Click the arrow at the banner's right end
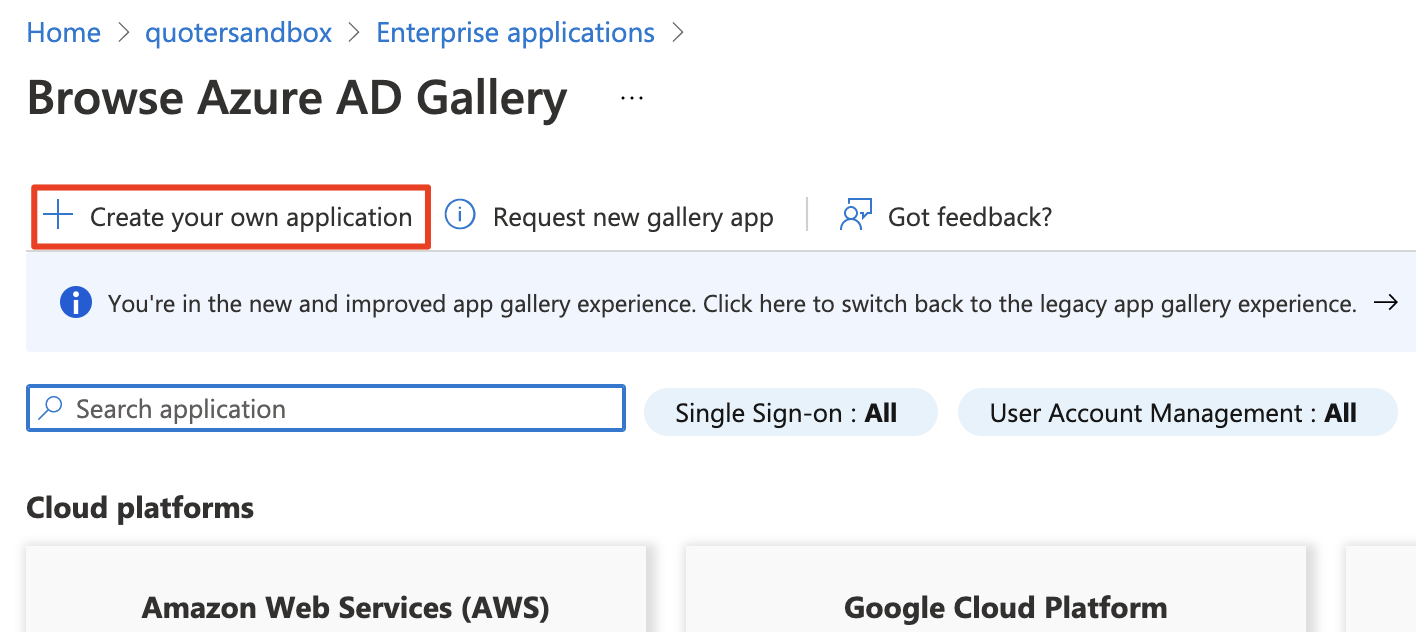Image resolution: width=1416 pixels, height=632 pixels. [1385, 303]
